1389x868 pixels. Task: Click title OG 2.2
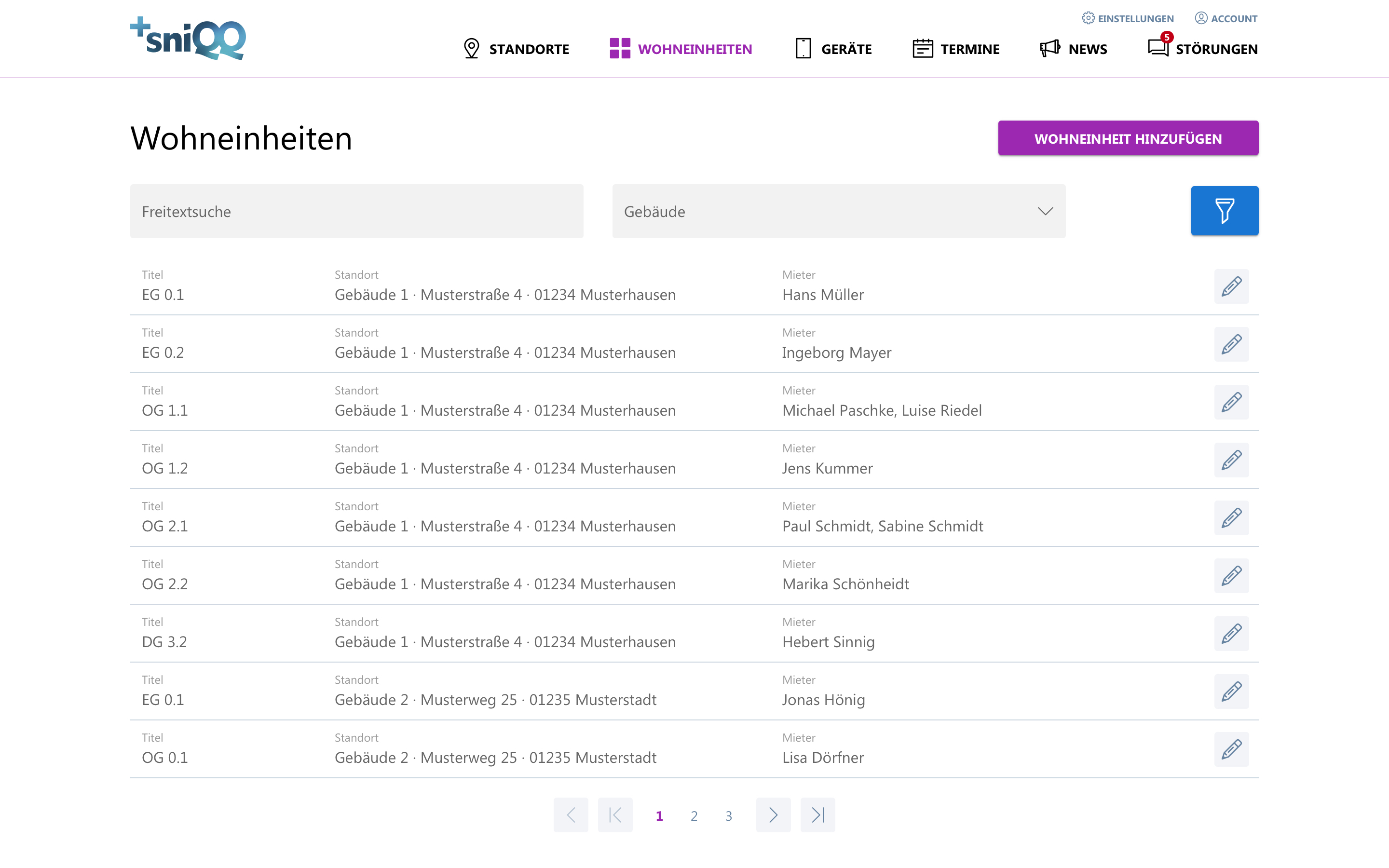click(x=165, y=584)
